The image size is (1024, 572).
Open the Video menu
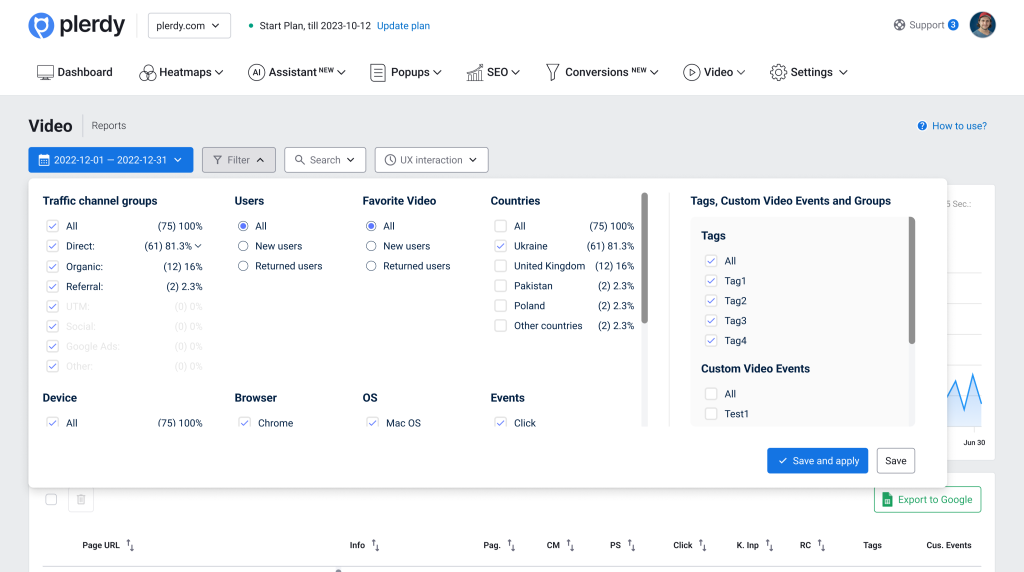tap(714, 72)
